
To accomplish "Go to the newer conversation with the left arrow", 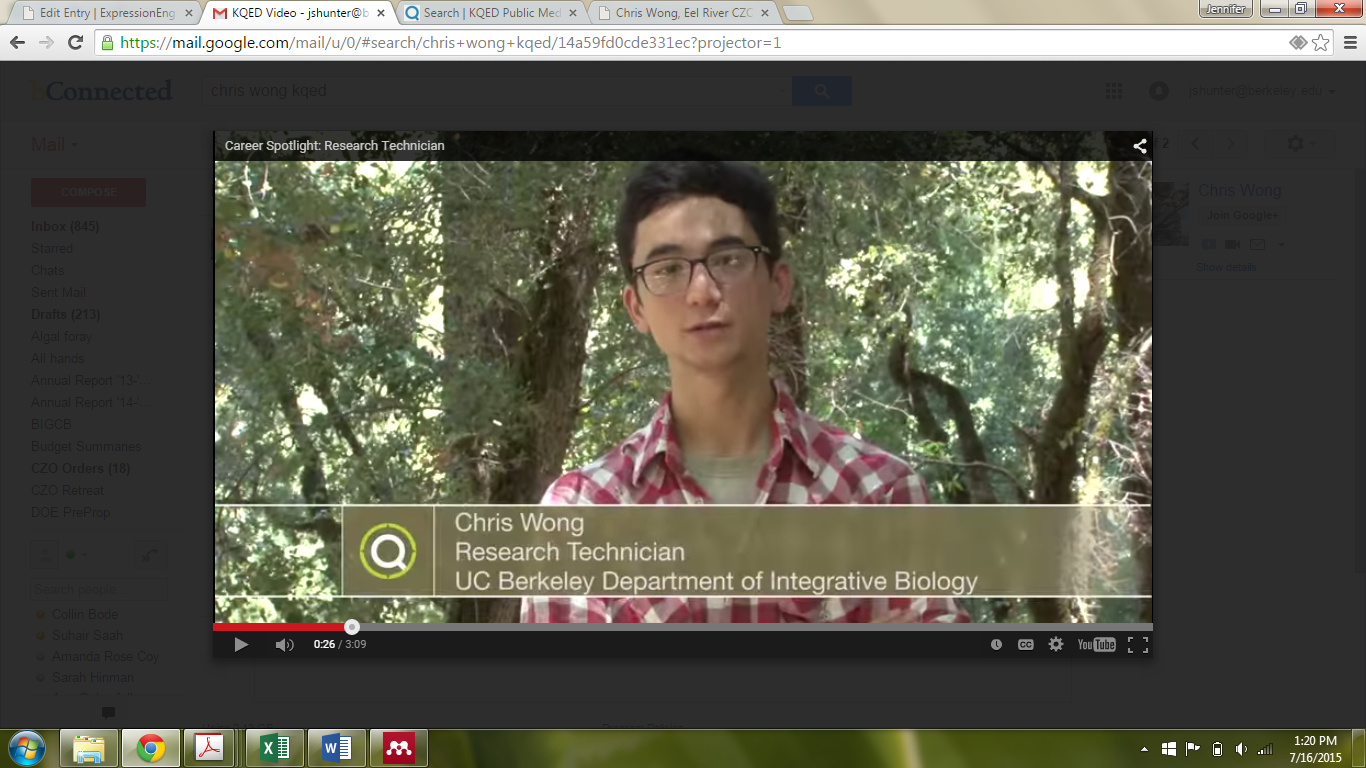I will (1196, 144).
